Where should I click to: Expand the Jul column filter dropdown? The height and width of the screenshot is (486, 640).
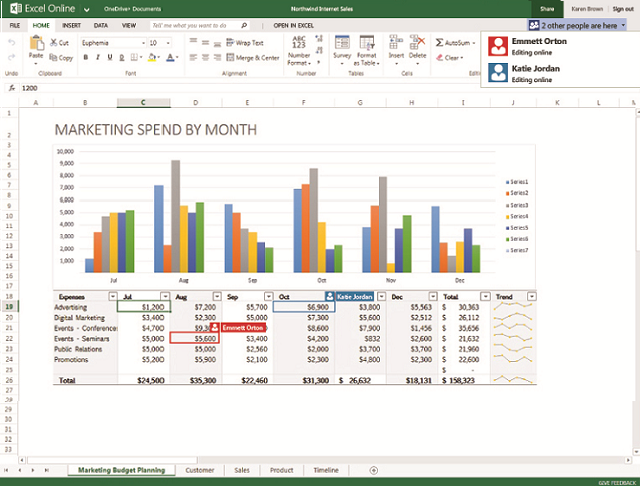coord(163,296)
